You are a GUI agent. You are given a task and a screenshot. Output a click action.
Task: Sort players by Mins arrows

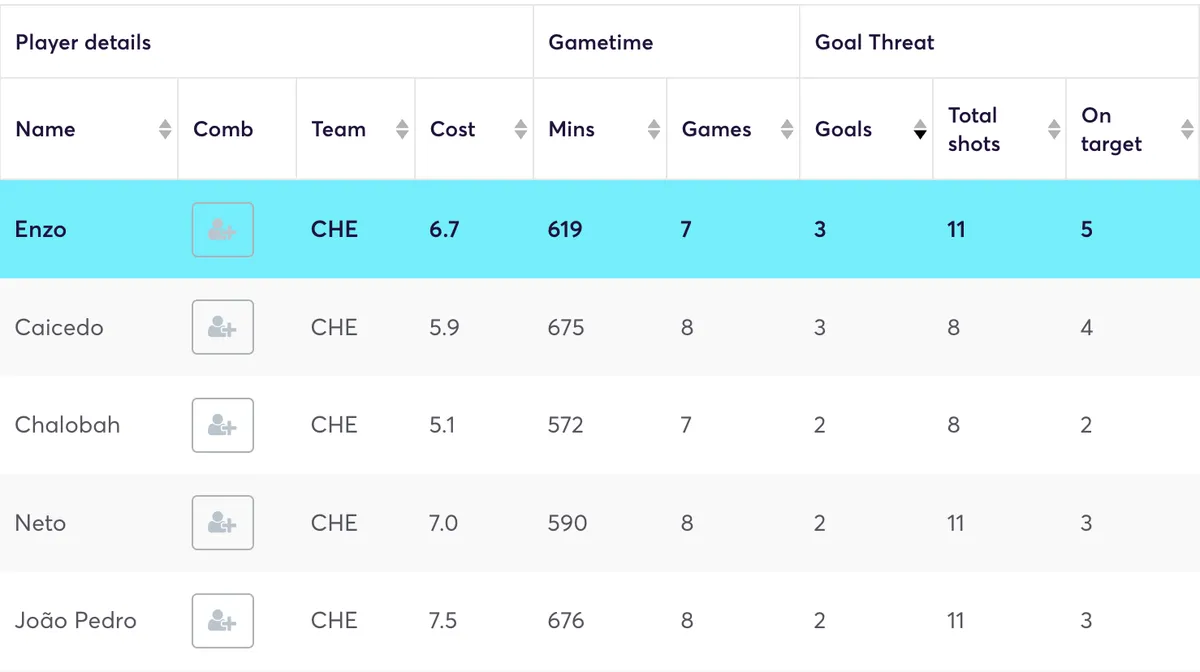point(653,129)
